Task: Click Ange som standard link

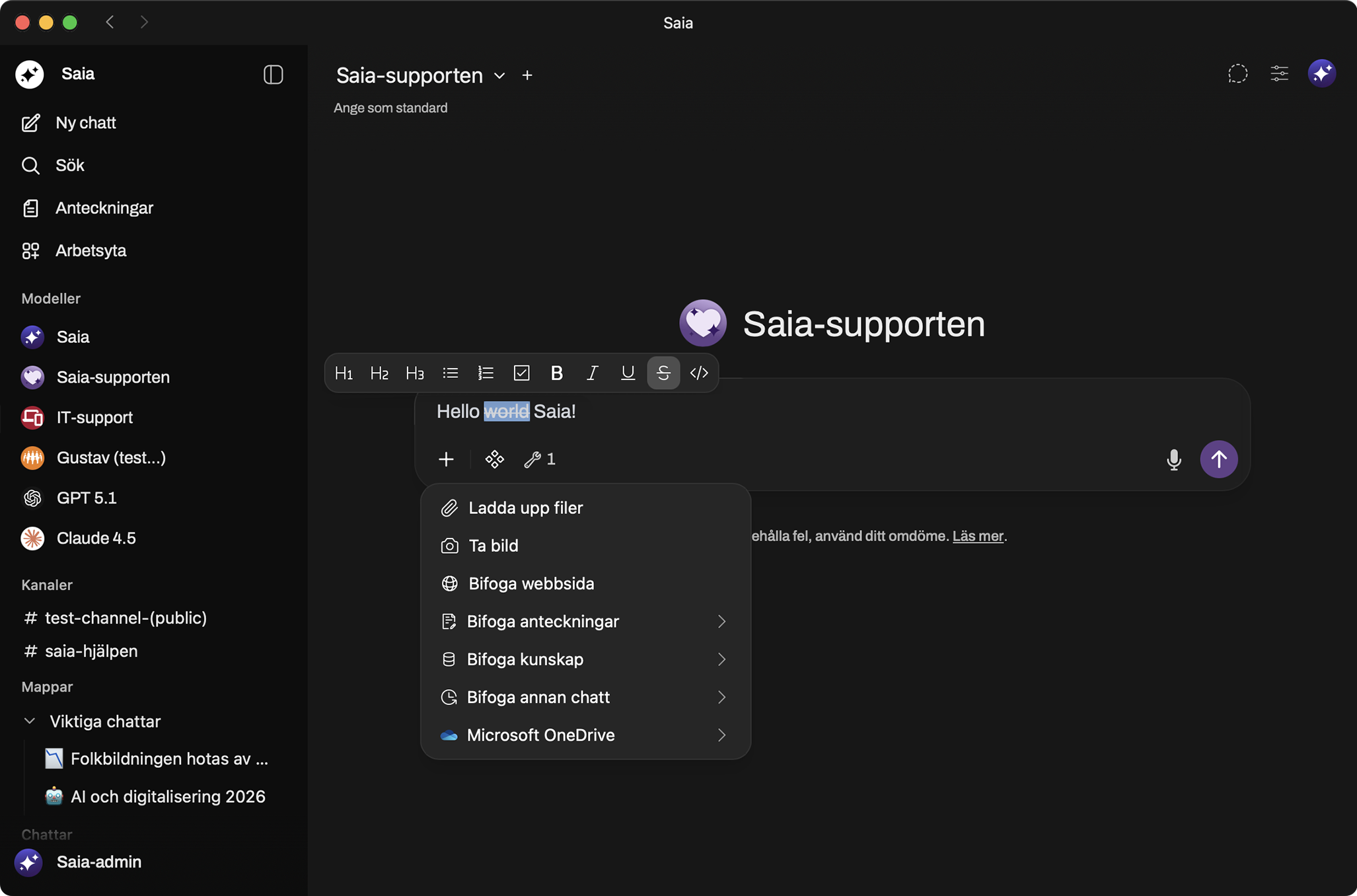Action: pos(390,108)
